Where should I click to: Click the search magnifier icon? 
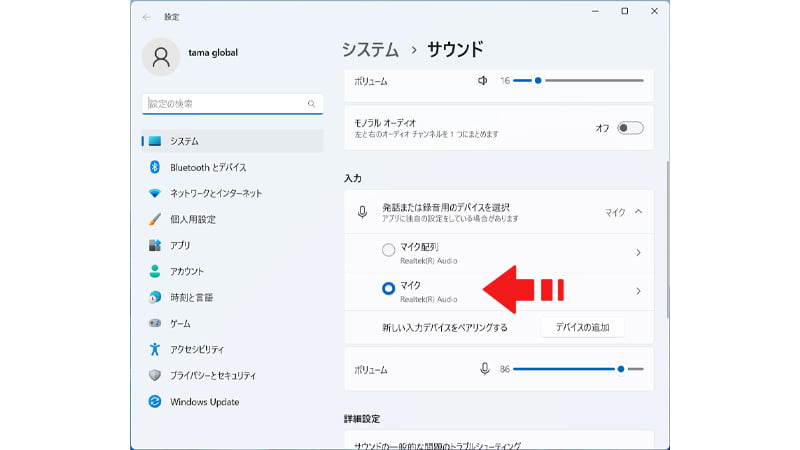click(311, 103)
